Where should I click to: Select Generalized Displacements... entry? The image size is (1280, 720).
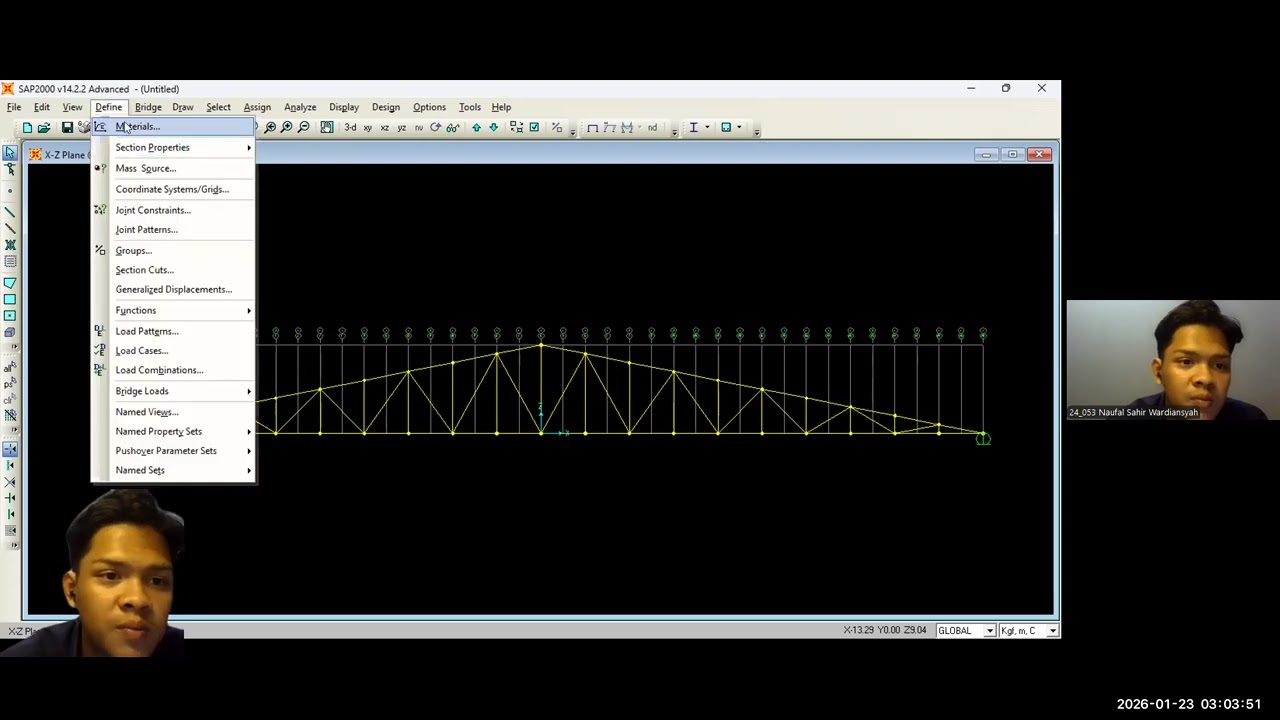(x=173, y=290)
